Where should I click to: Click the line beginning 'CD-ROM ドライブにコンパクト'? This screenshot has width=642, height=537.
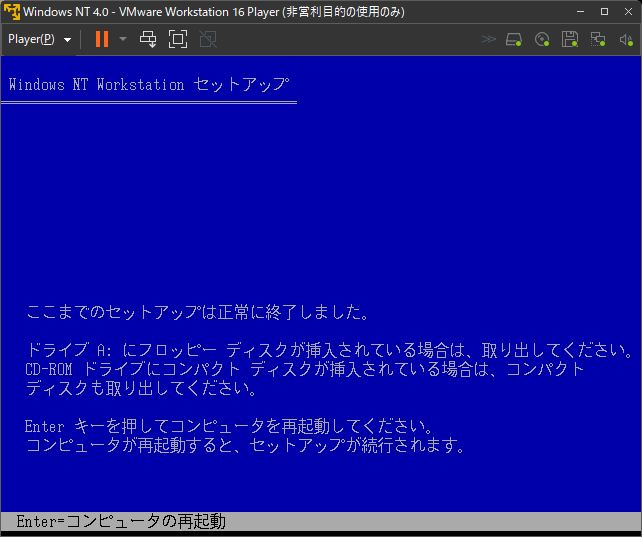pyautogui.click(x=305, y=369)
